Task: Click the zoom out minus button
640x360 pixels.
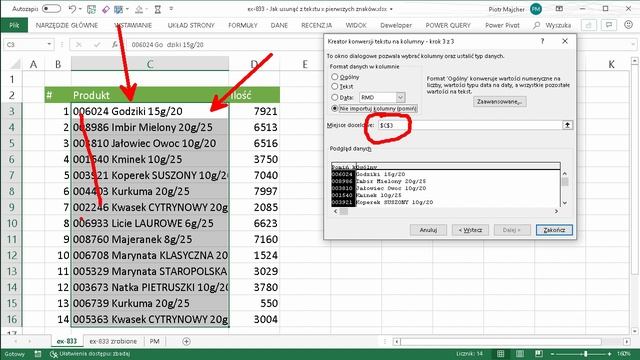Action: tap(553, 354)
